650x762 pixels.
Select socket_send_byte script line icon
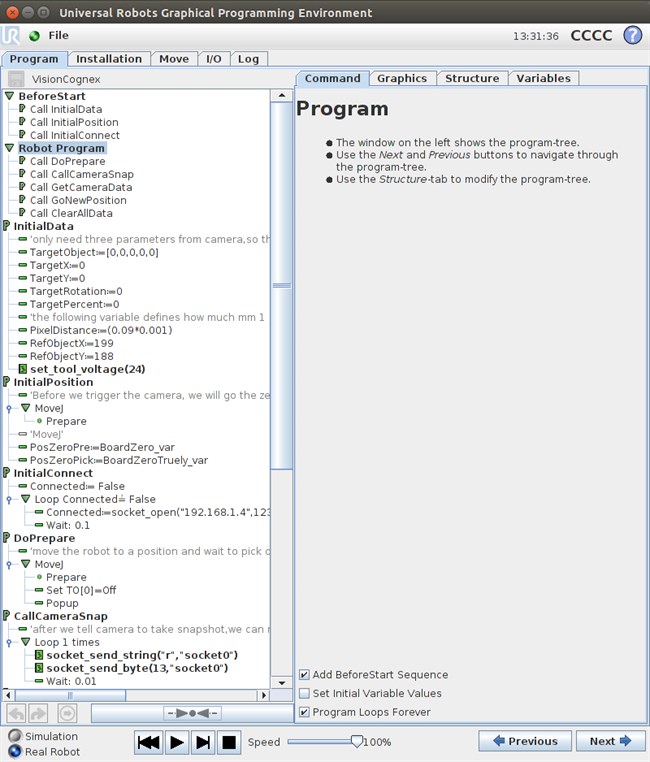tap(39, 668)
